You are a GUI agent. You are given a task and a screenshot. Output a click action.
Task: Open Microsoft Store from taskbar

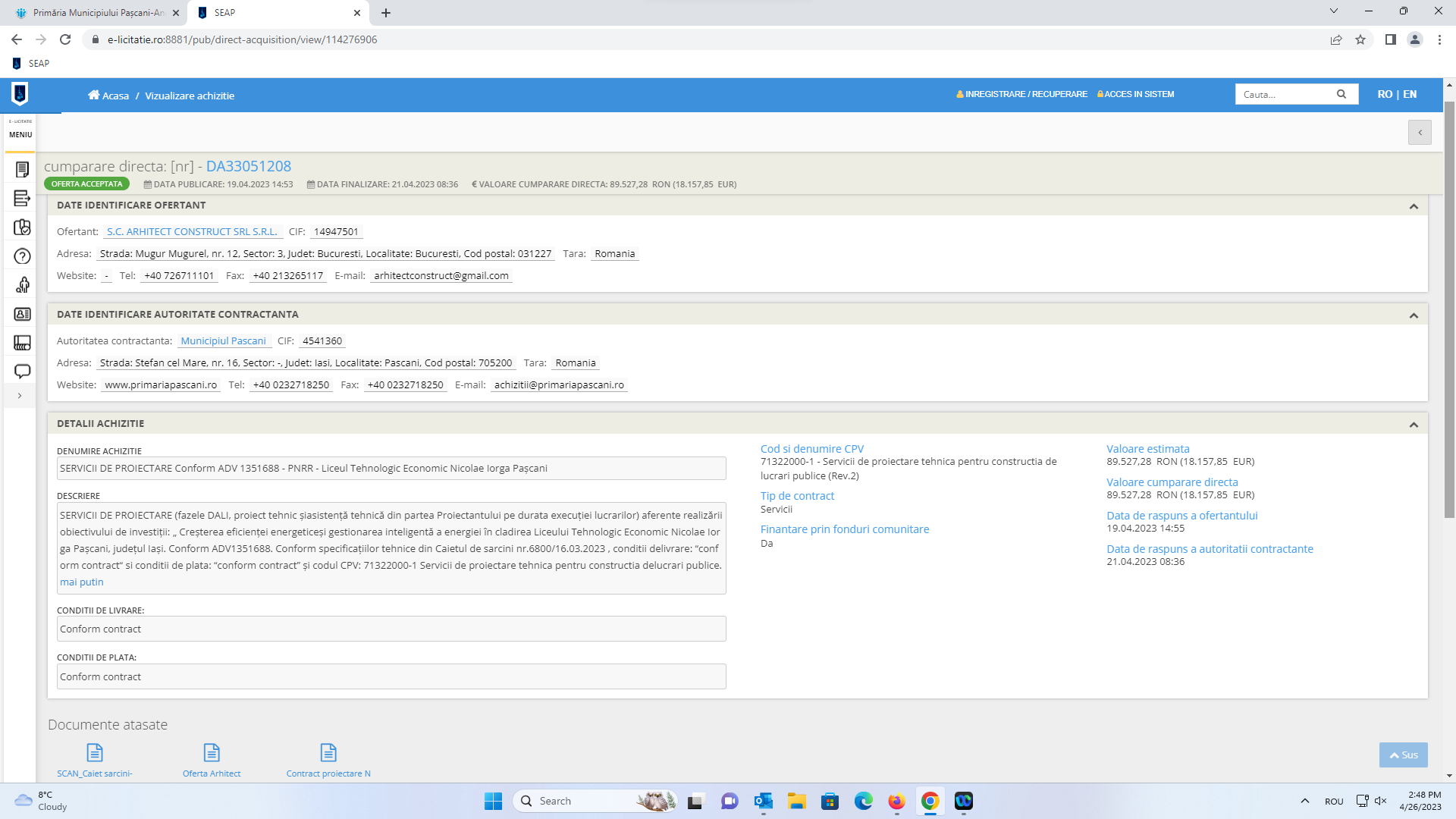coord(830,801)
